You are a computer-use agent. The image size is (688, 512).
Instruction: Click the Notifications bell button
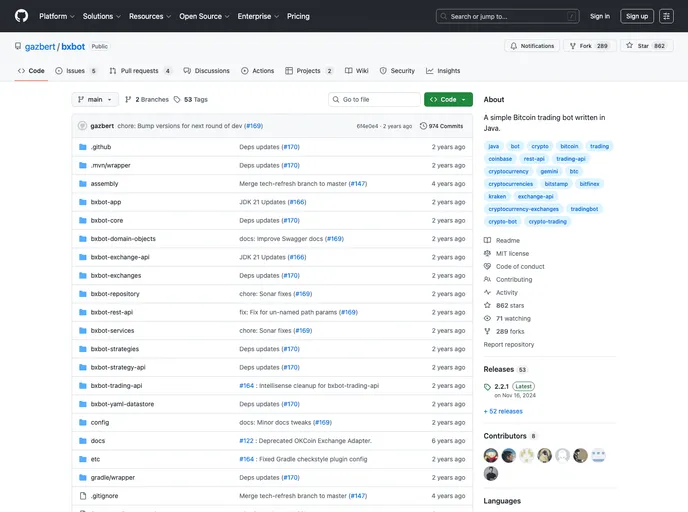tap(532, 46)
